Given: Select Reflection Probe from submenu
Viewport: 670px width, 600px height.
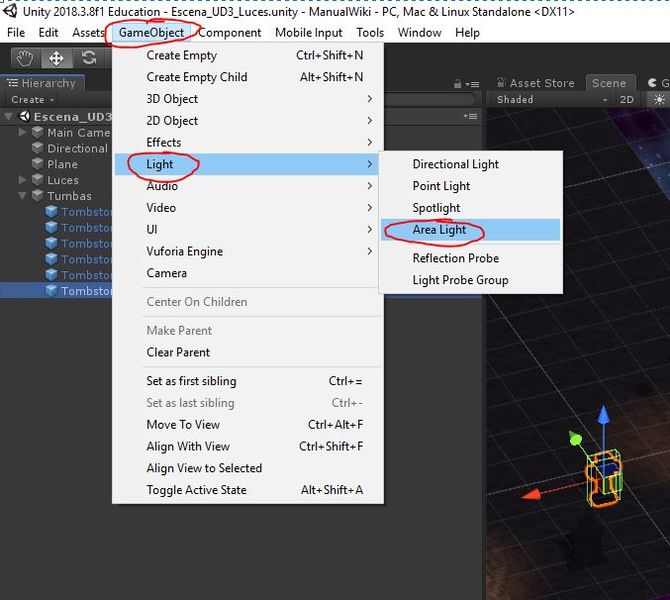Looking at the screenshot, I should [470, 258].
